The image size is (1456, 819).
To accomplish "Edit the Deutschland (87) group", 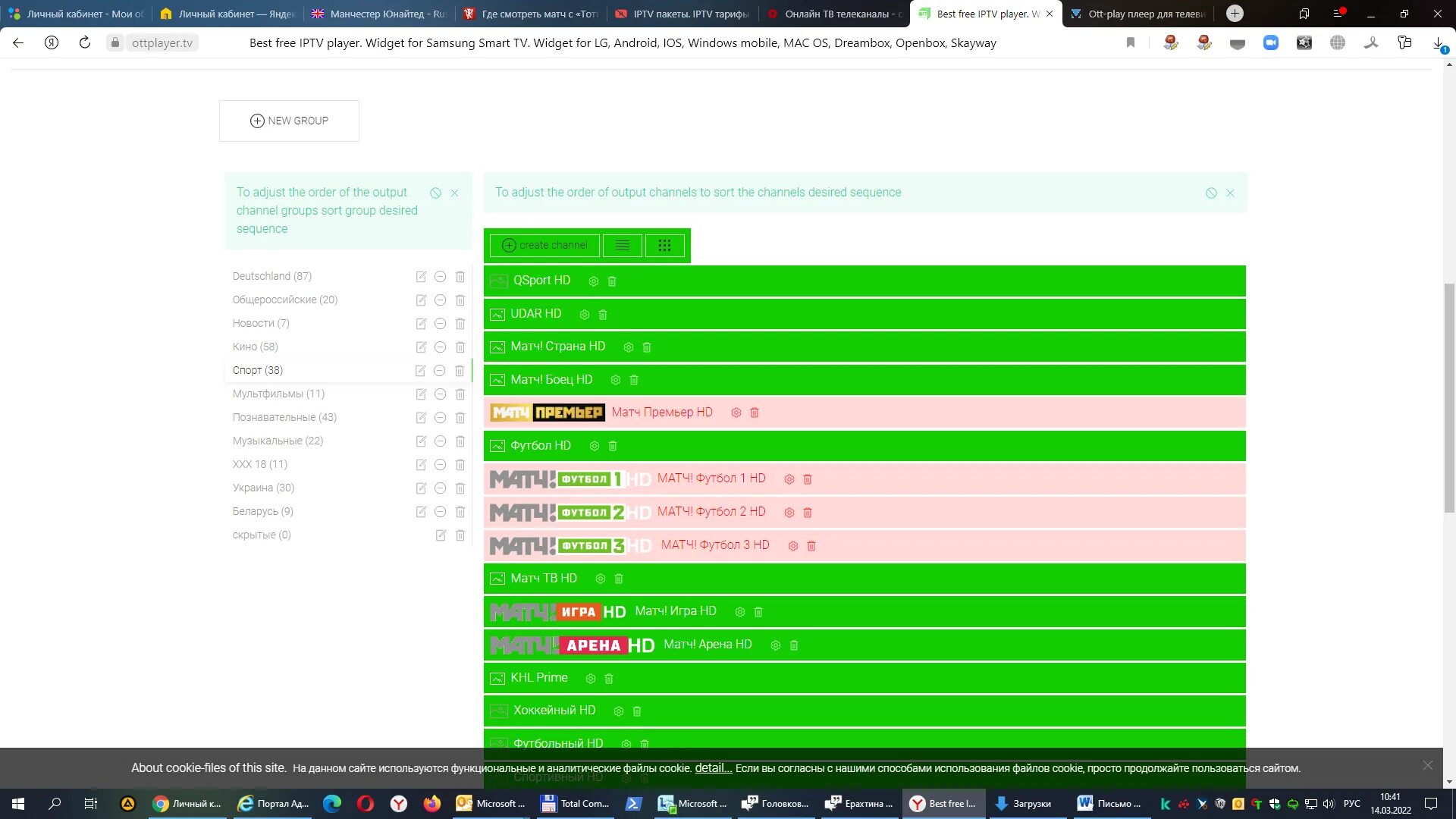I will click(421, 277).
